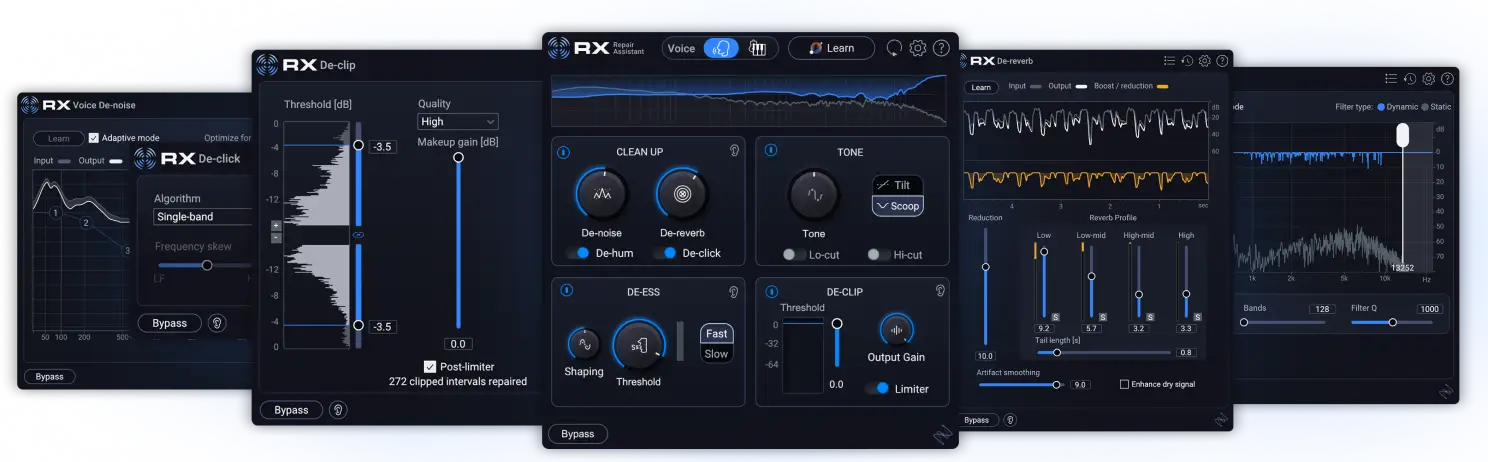Select the Tilt tone option
This screenshot has width=1488, height=462.
click(897, 185)
